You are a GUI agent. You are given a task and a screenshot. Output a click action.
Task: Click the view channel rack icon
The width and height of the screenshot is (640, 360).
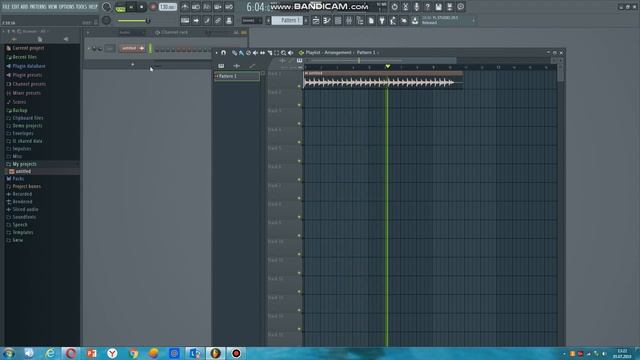point(338,20)
